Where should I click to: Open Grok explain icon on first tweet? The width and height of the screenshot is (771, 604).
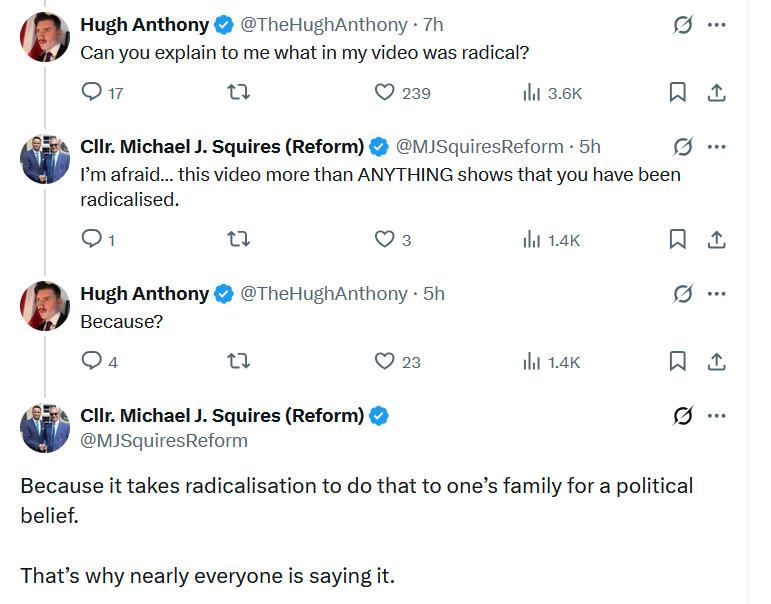682,25
